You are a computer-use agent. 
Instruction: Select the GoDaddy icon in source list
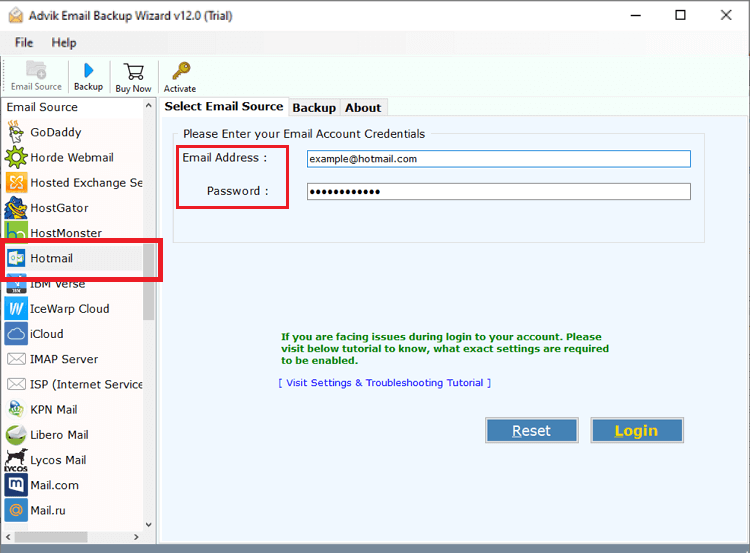click(x=16, y=132)
